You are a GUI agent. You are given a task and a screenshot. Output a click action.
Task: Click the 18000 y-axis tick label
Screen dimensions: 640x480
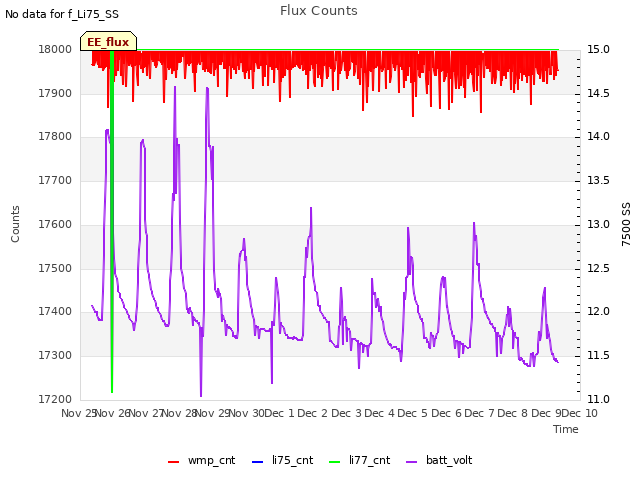click(55, 49)
